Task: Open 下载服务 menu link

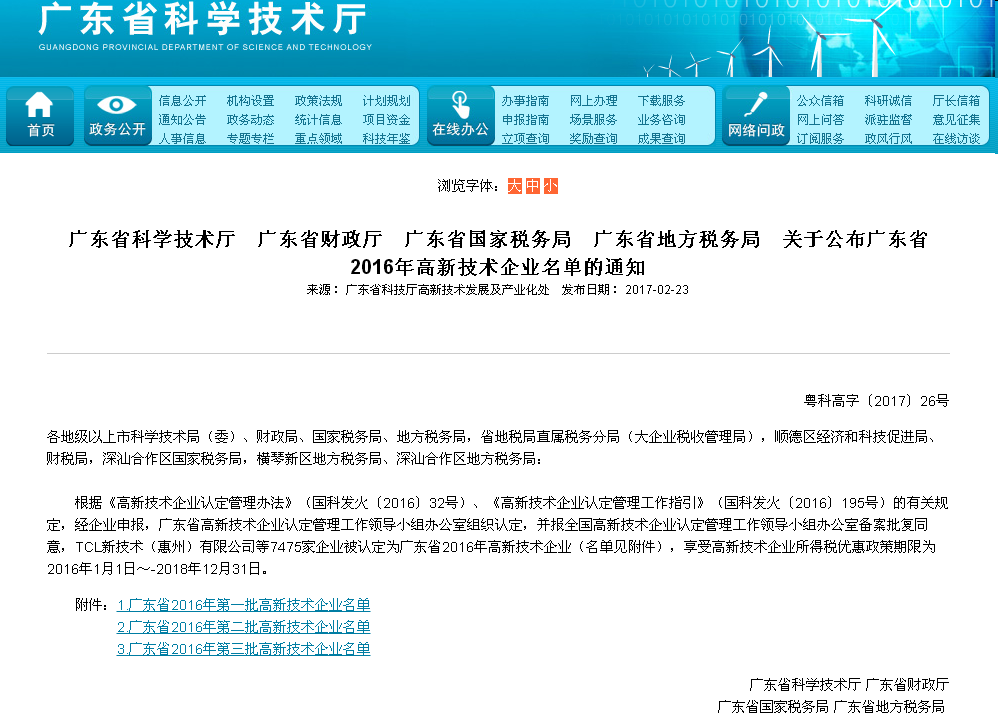Action: [661, 101]
